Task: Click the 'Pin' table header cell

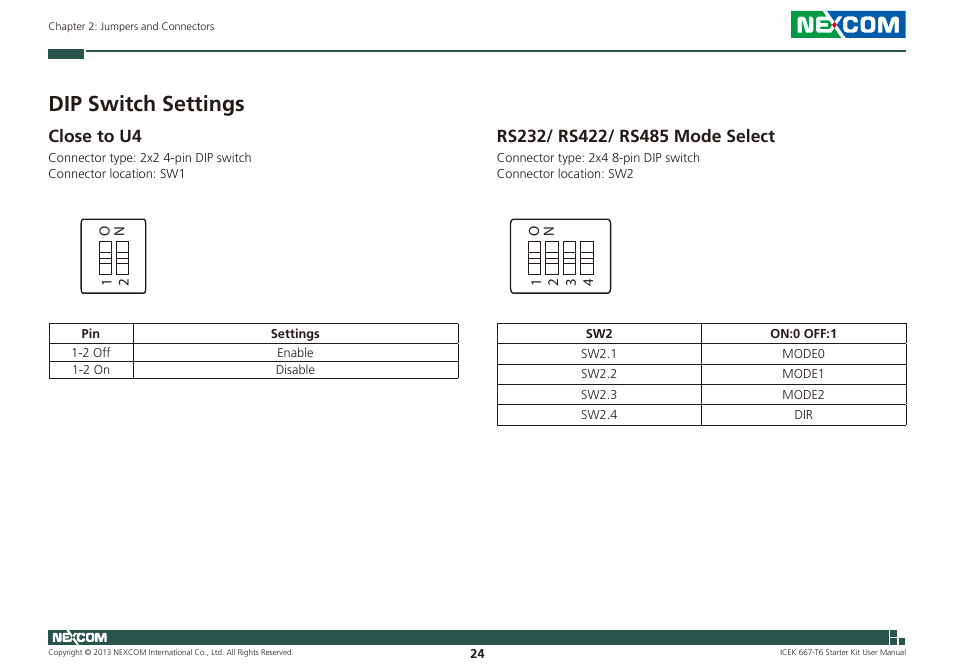Action: (91, 333)
